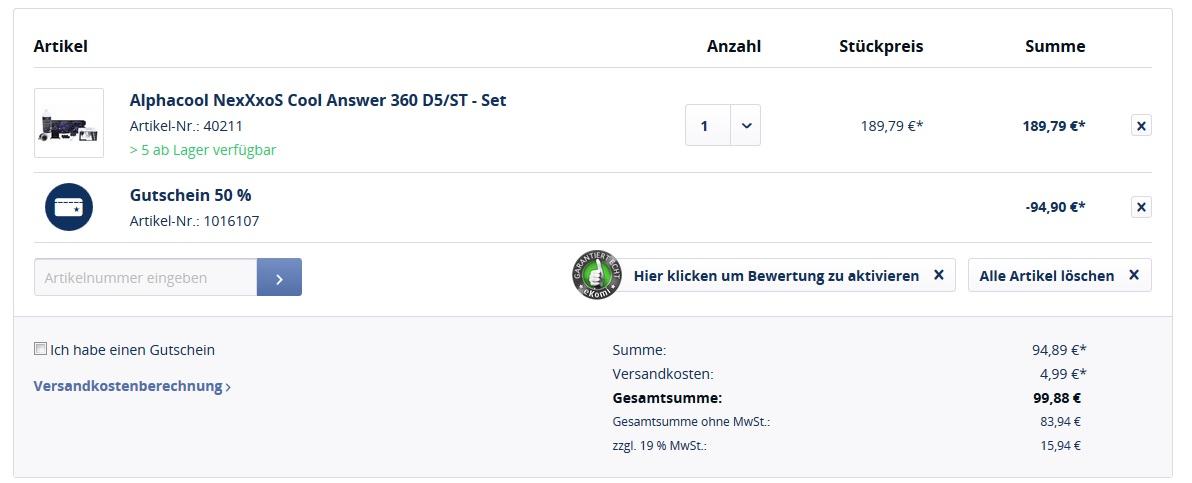This screenshot has height=483, width=1192.
Task: Tick the 'Ich habe einen Gutschein' checkbox
Action: point(40,349)
